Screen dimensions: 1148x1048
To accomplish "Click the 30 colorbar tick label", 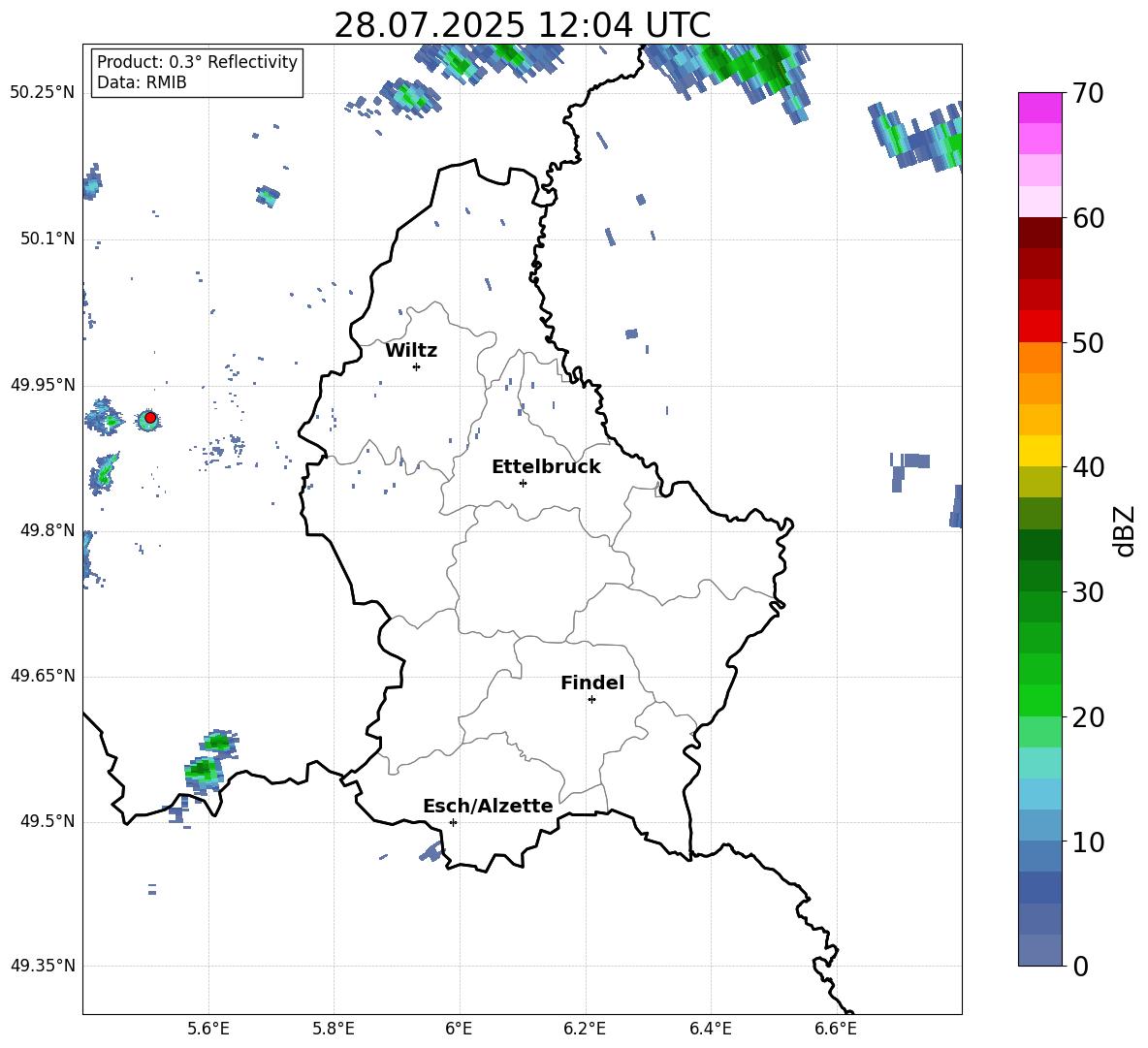I will 1088,592.
